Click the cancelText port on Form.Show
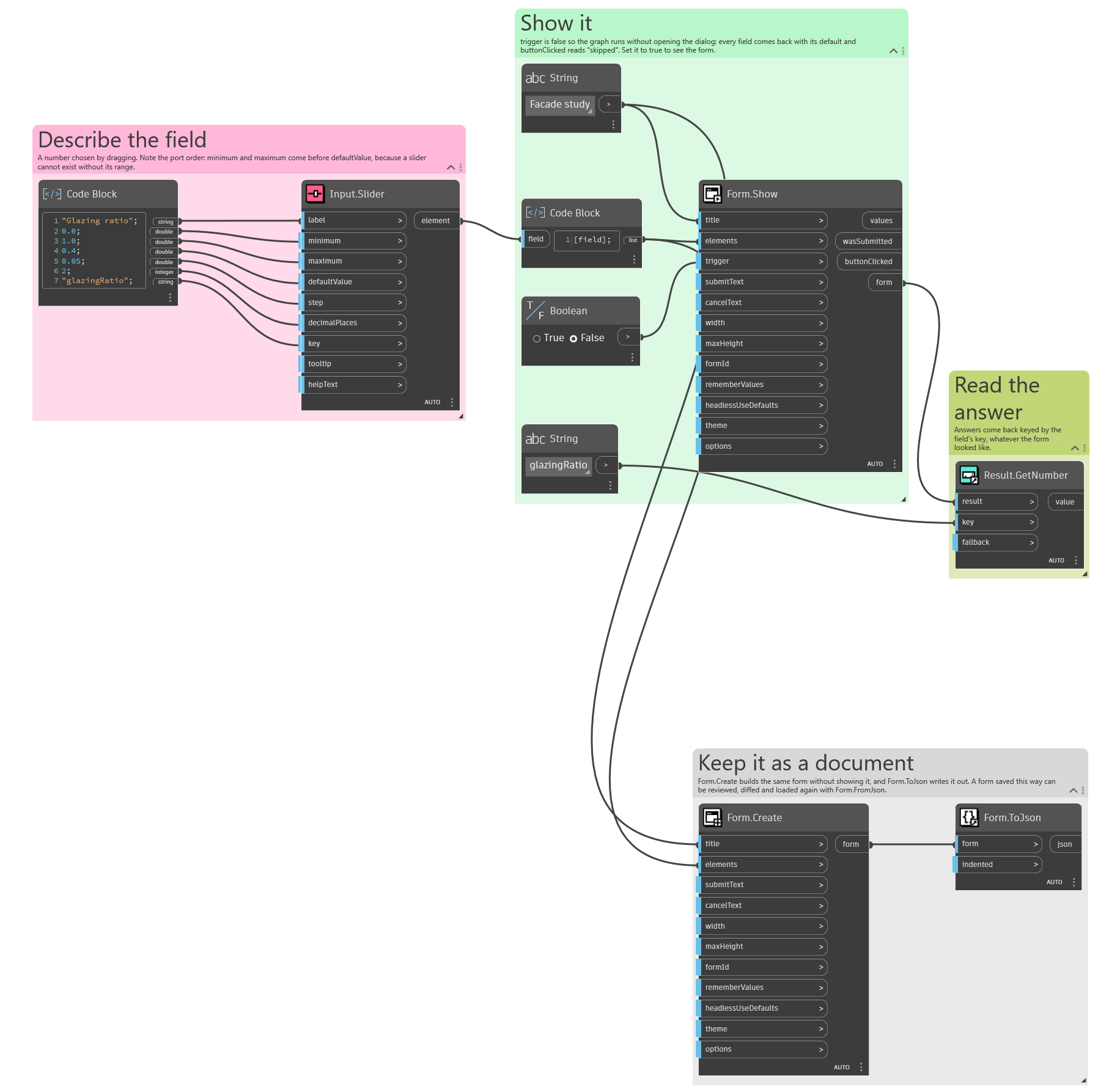 pos(762,303)
